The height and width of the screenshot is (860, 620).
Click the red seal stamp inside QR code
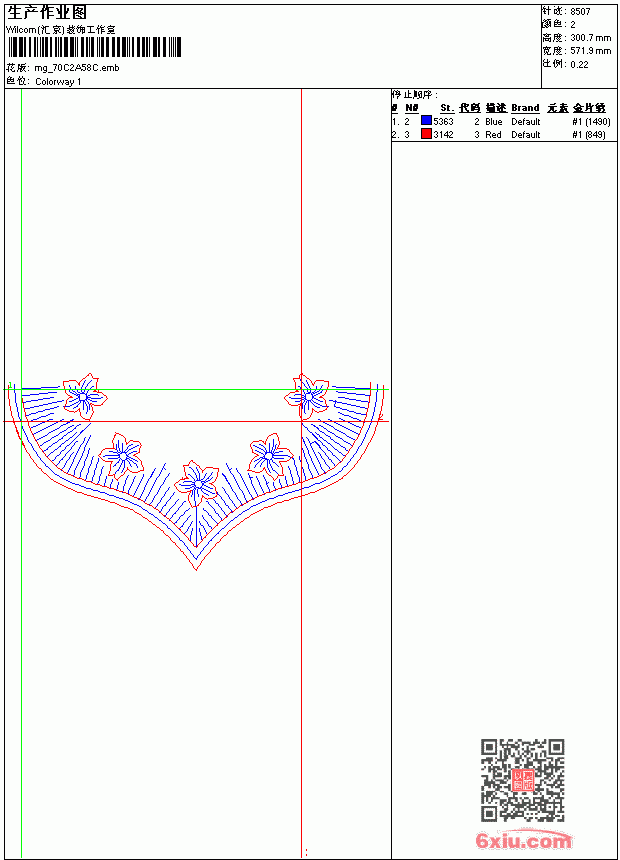[x=523, y=780]
